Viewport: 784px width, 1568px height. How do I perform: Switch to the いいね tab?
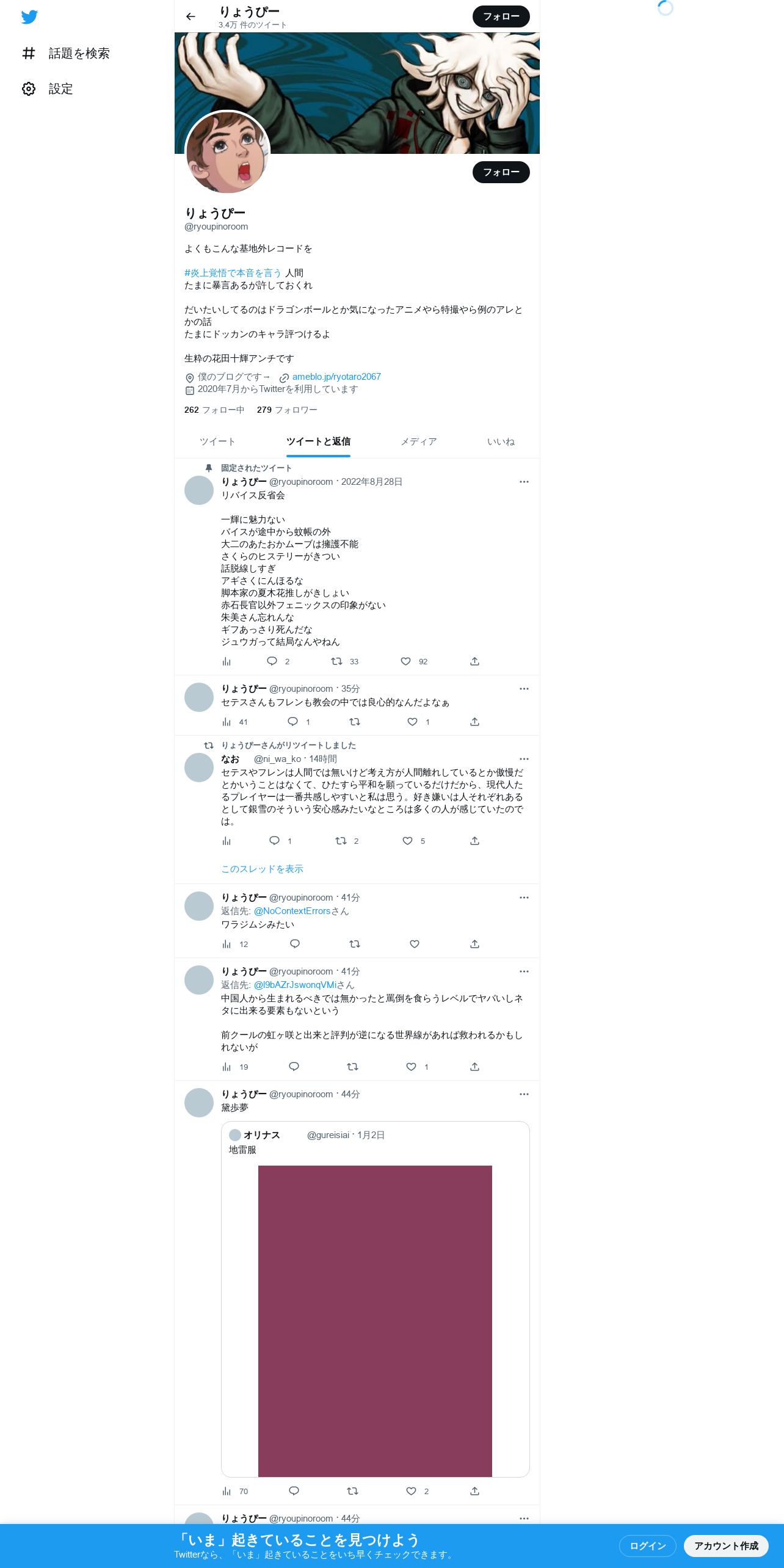(501, 441)
